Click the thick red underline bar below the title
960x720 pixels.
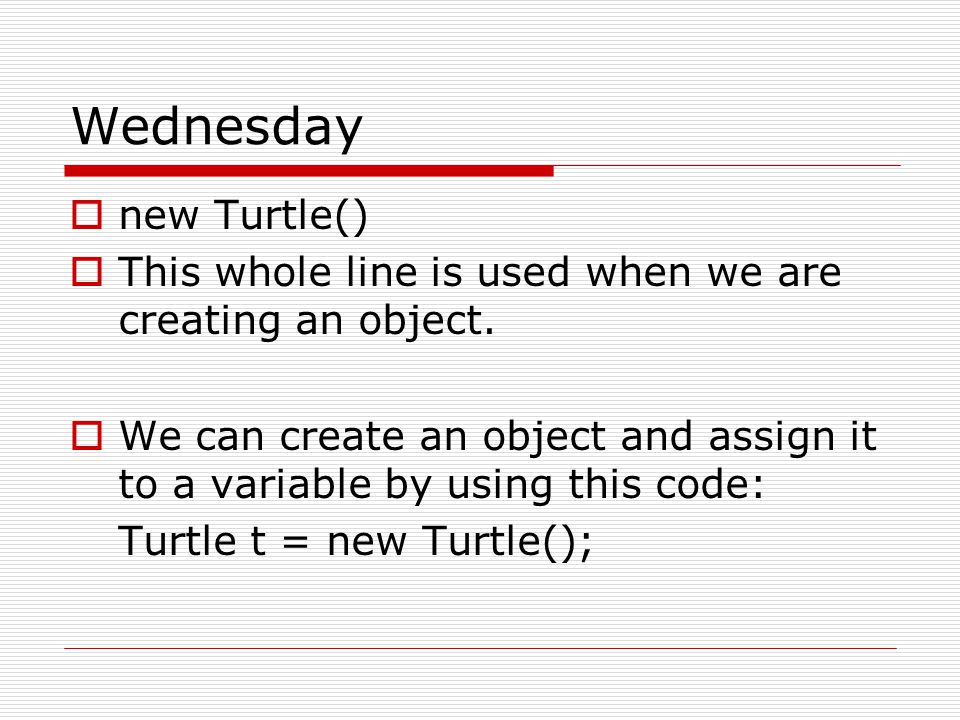309,171
